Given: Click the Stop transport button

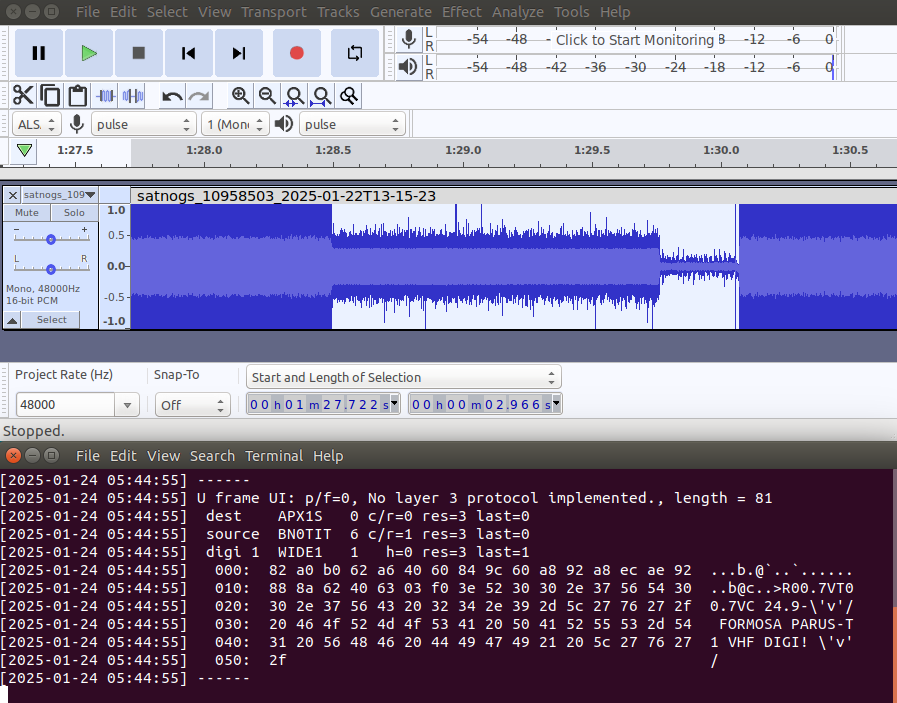Looking at the screenshot, I should [139, 53].
